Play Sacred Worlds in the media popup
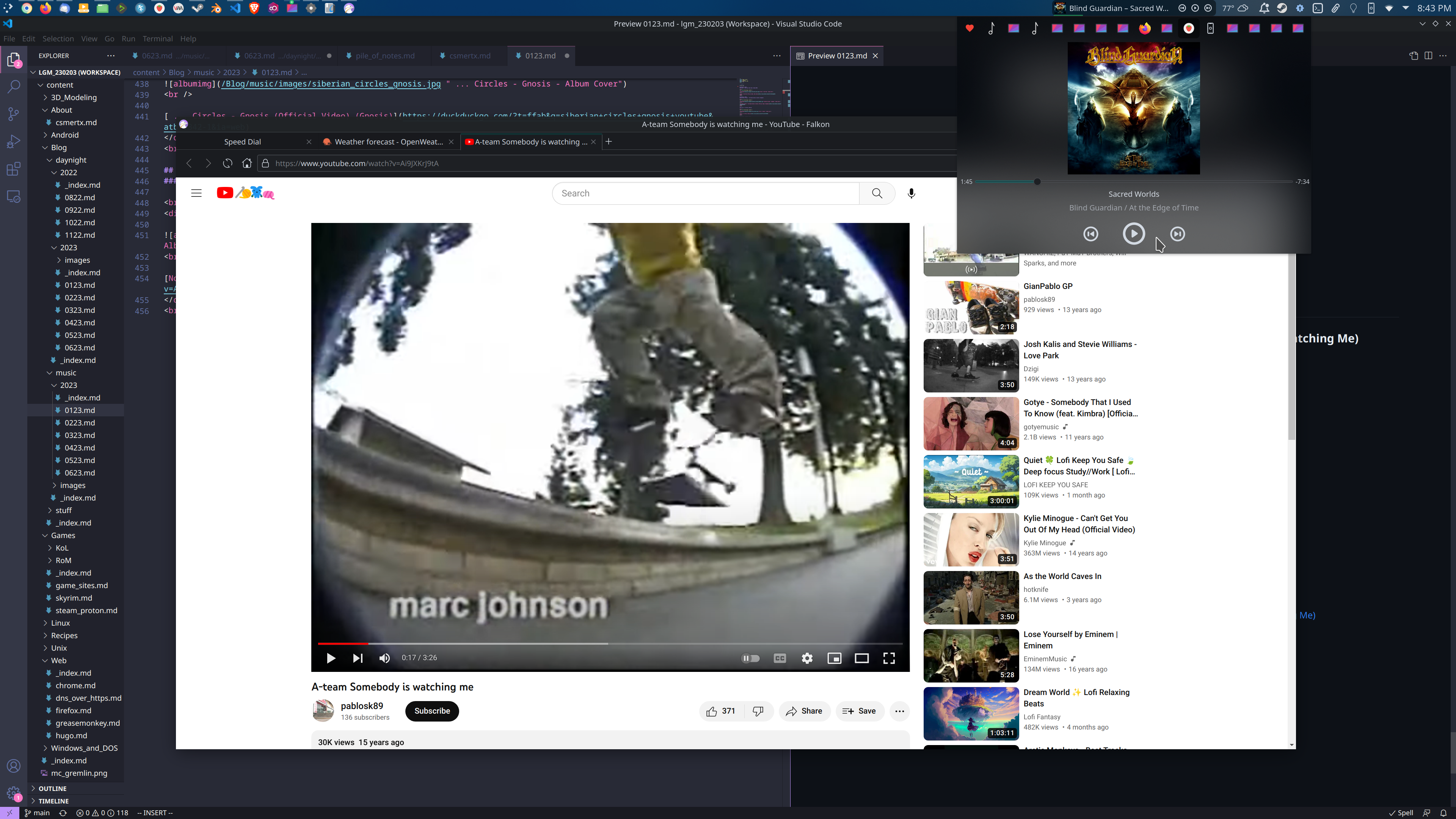Screen dimensions: 1456x819 tap(1133, 234)
